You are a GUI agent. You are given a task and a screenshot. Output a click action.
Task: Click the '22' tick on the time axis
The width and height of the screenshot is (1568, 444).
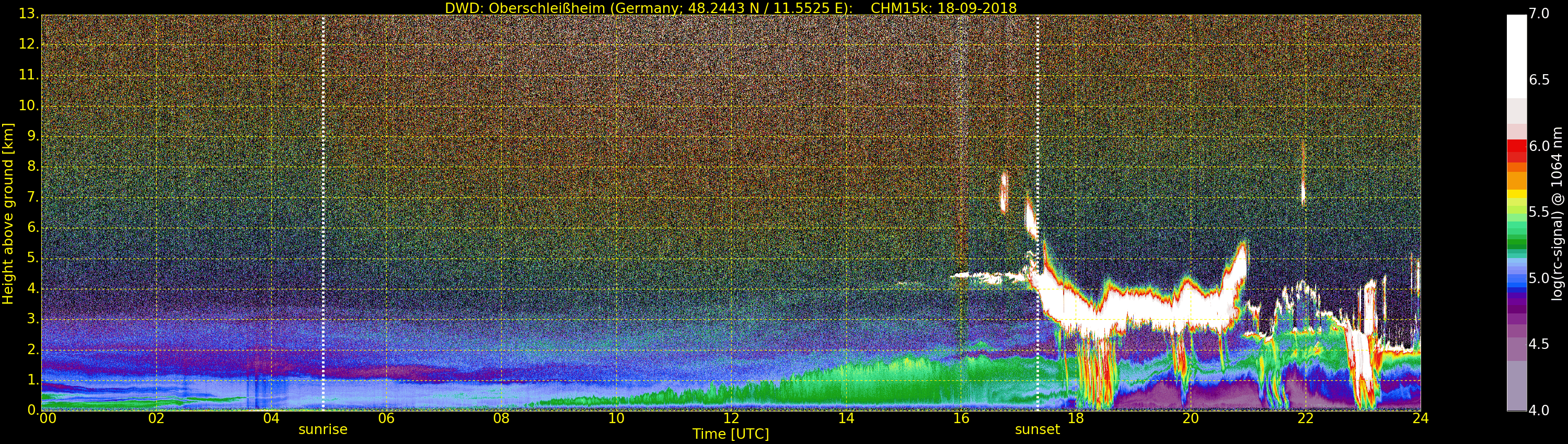[1306, 418]
